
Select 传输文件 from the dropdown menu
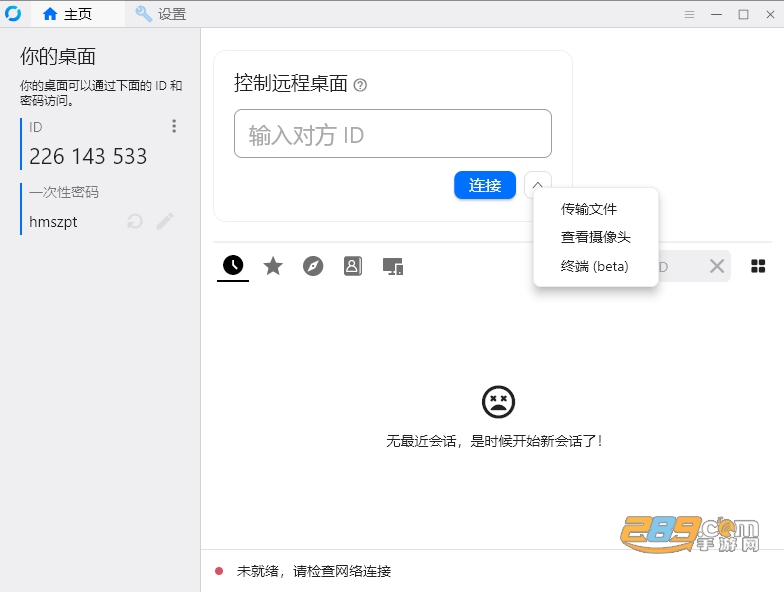[588, 209]
